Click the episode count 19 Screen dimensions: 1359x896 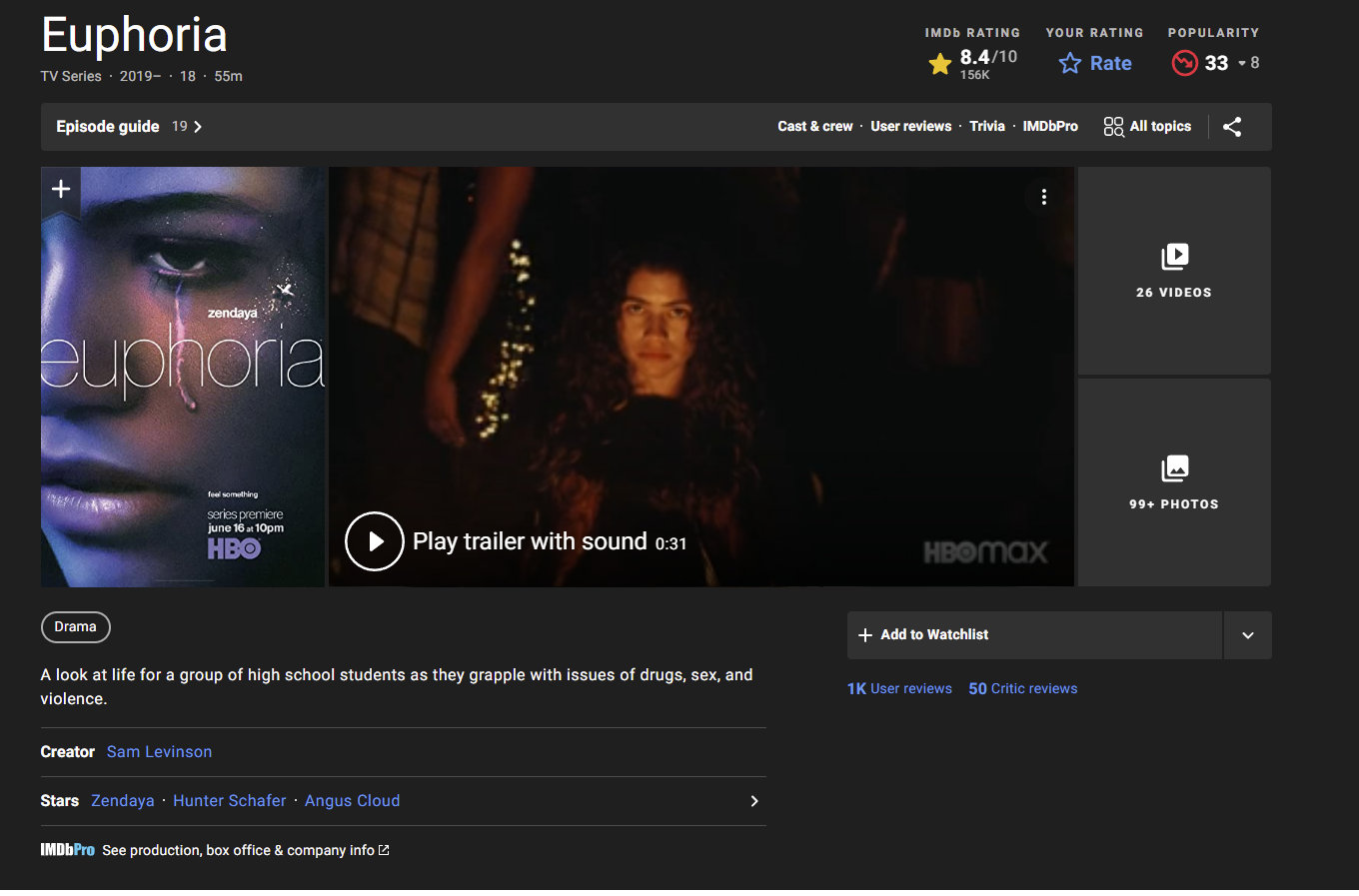click(x=180, y=126)
